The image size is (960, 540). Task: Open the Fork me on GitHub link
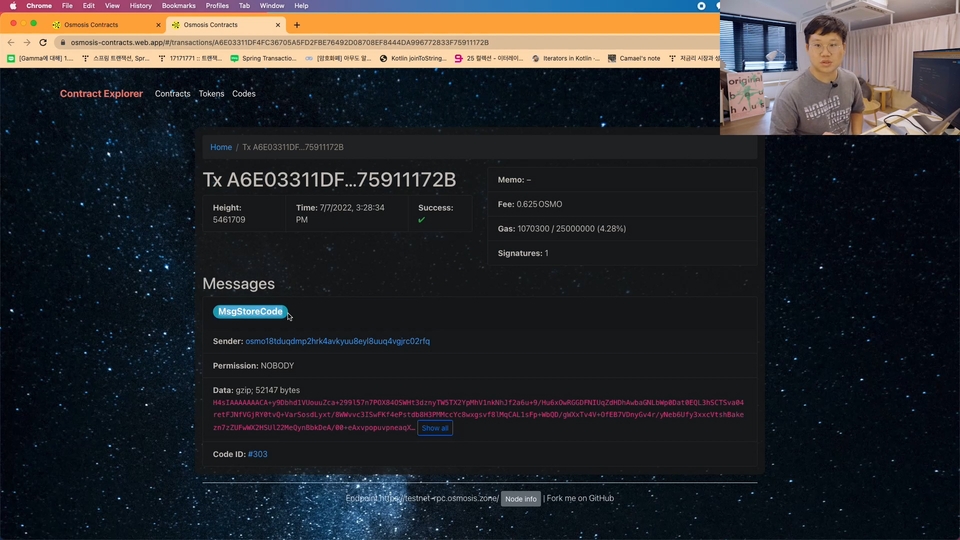tap(580, 498)
